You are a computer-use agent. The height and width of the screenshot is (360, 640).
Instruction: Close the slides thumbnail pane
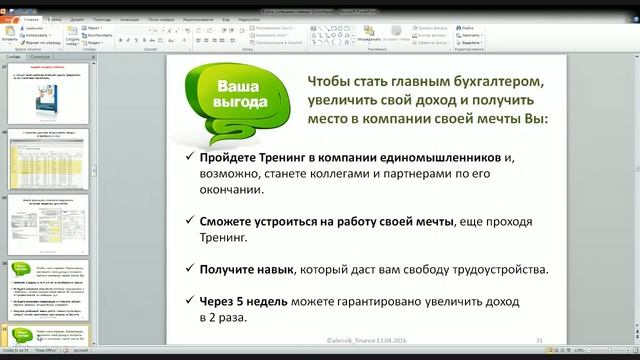click(93, 57)
